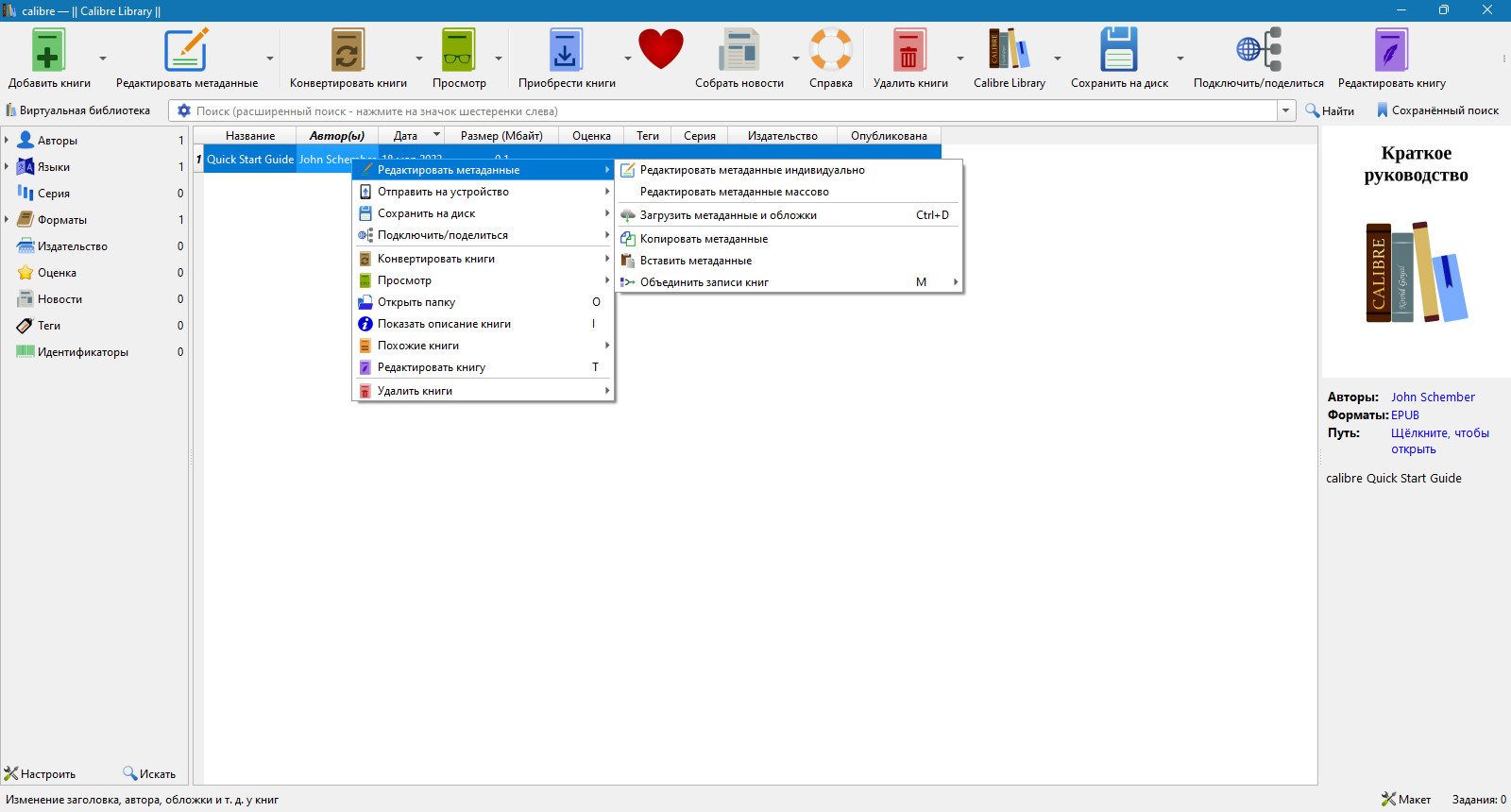Open Fetch news toolbar icon
1511x812 pixels.
[739, 50]
